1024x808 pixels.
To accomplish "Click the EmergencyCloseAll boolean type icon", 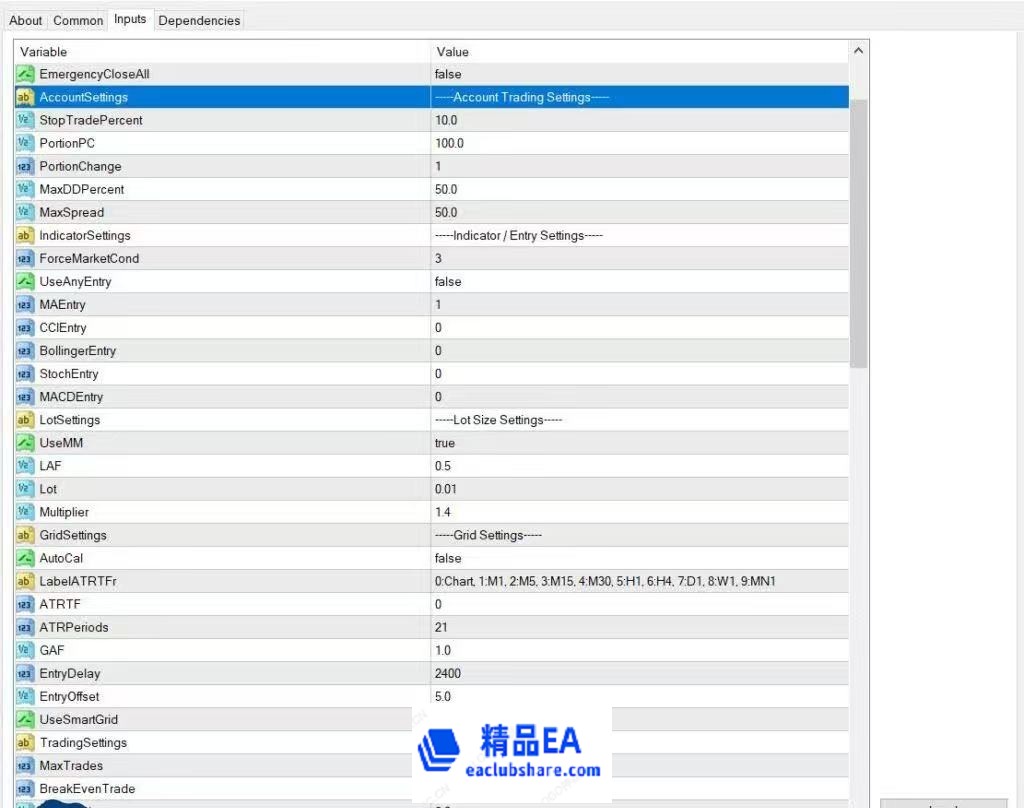I will (x=25, y=74).
